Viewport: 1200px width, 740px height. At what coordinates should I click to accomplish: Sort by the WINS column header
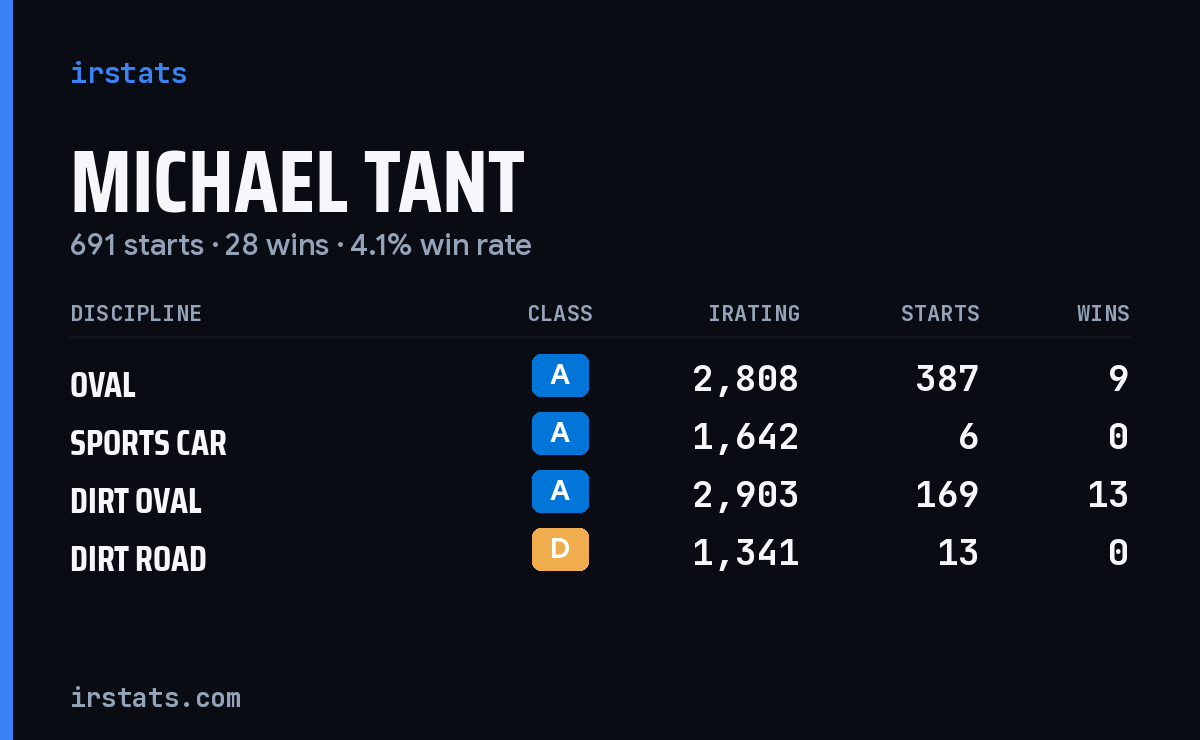1103,313
